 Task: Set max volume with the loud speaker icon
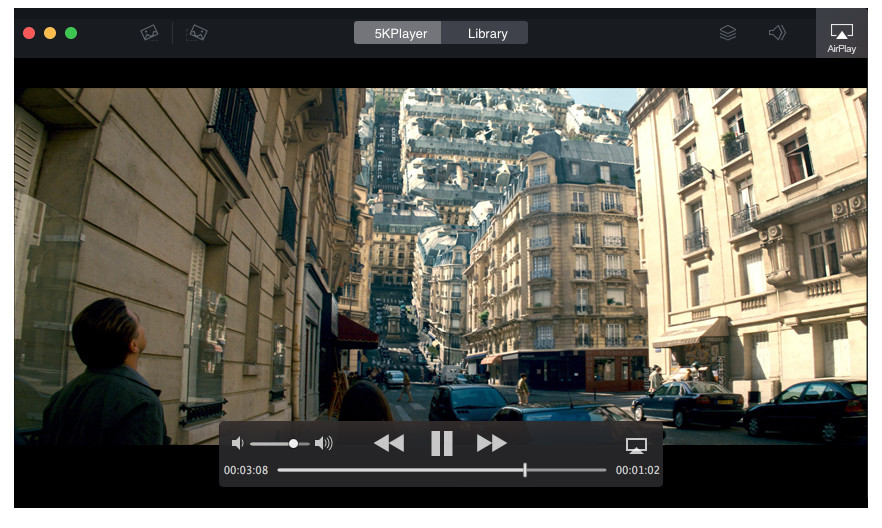[323, 444]
